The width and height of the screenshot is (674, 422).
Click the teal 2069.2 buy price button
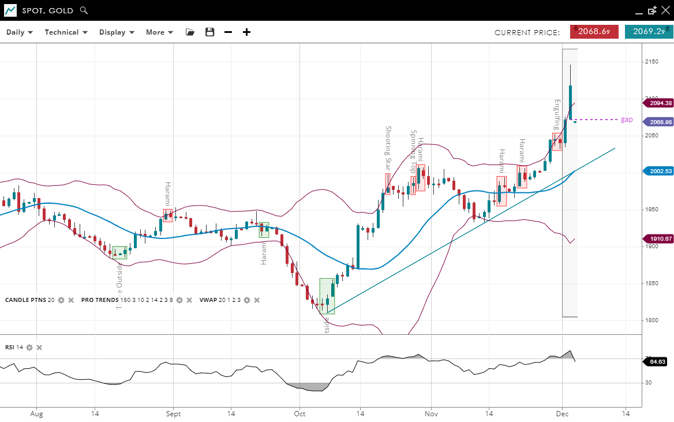[648, 32]
